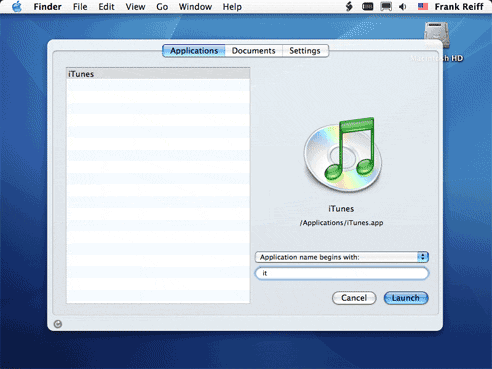The width and height of the screenshot is (492, 369).
Task: Open the Go menu
Action: click(162, 7)
